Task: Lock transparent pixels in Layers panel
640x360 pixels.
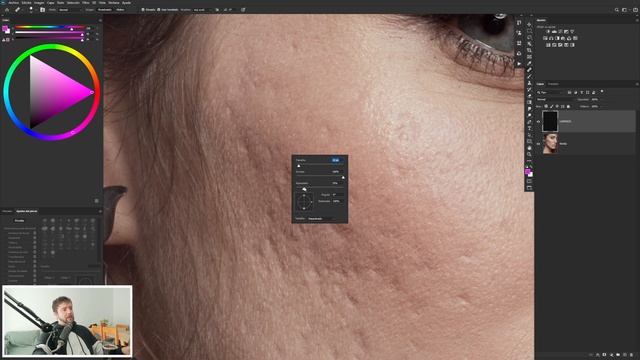Action: point(546,107)
